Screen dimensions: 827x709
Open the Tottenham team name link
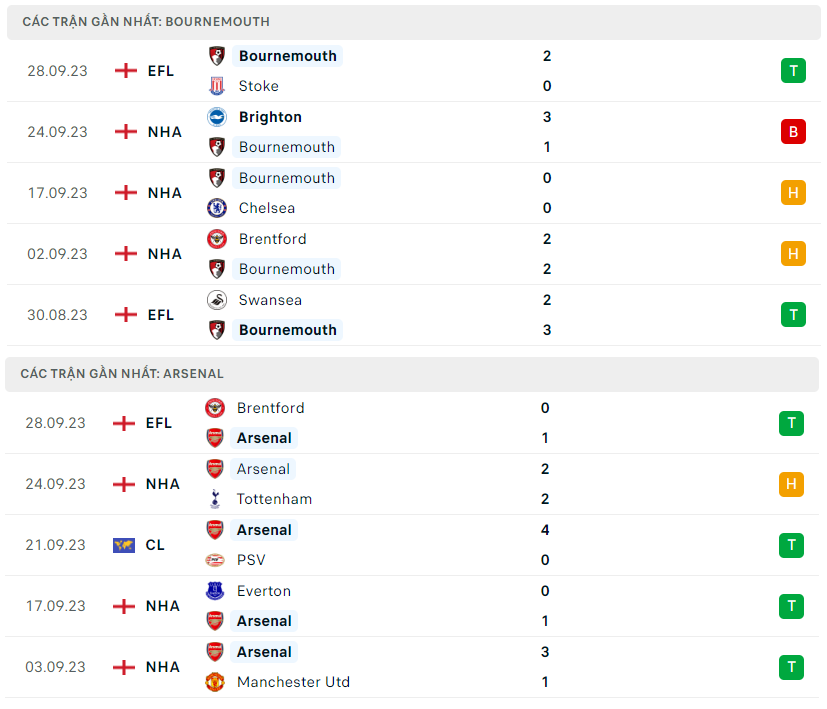(x=274, y=499)
